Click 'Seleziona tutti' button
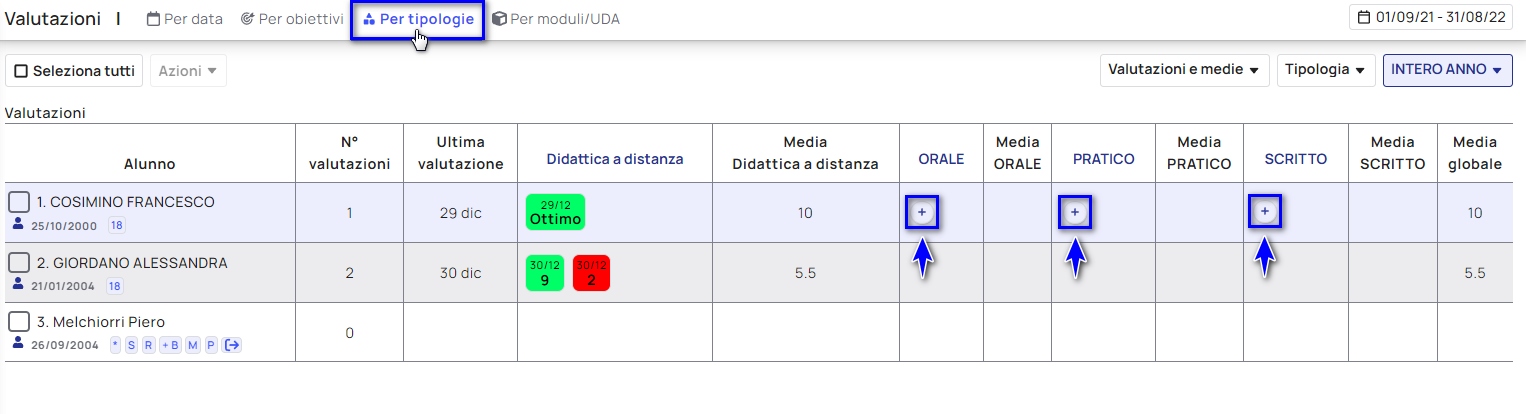The width and height of the screenshot is (1526, 414). 74,71
